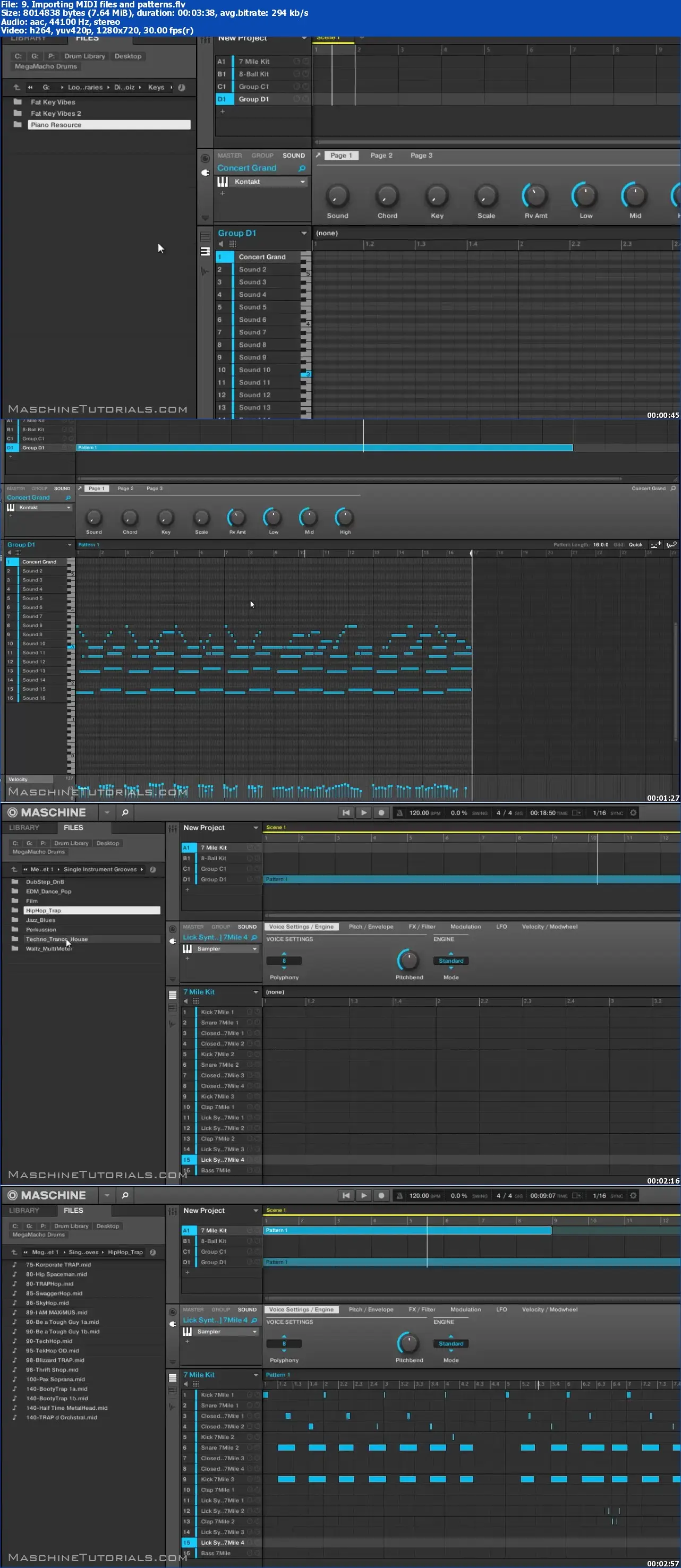Play from the transport in 00:02:57 frame

tap(364, 1195)
